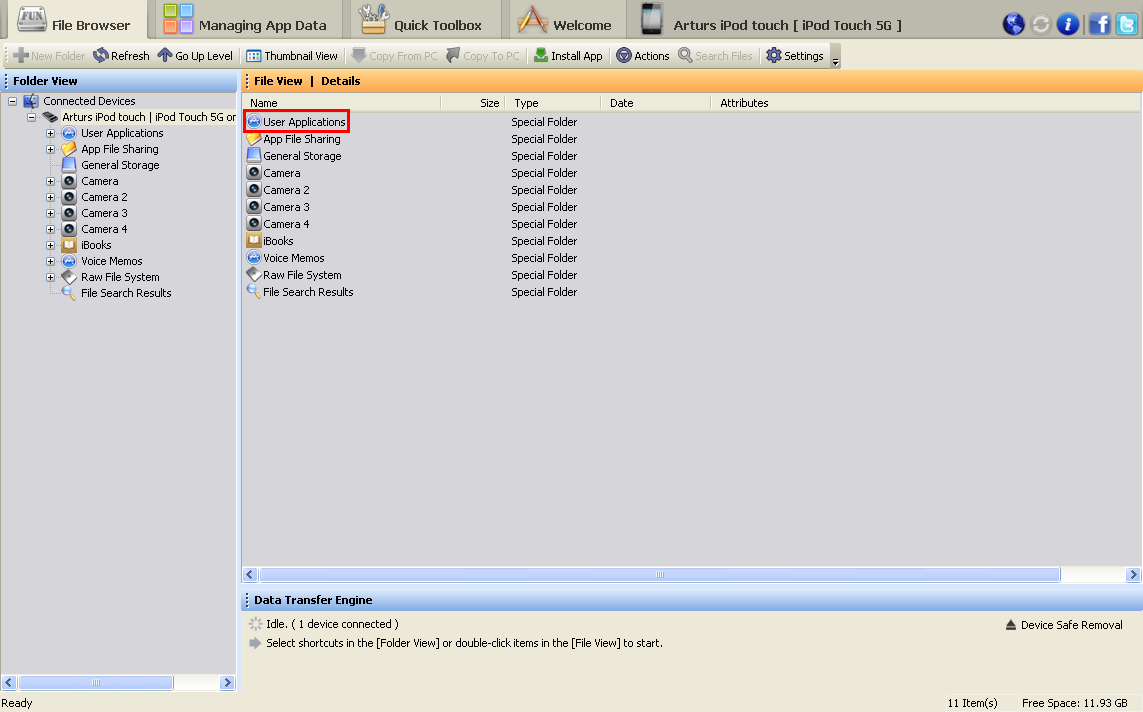Screen dimensions: 1143x712
Task: Sort by the Name column header
Action: [x=341, y=103]
